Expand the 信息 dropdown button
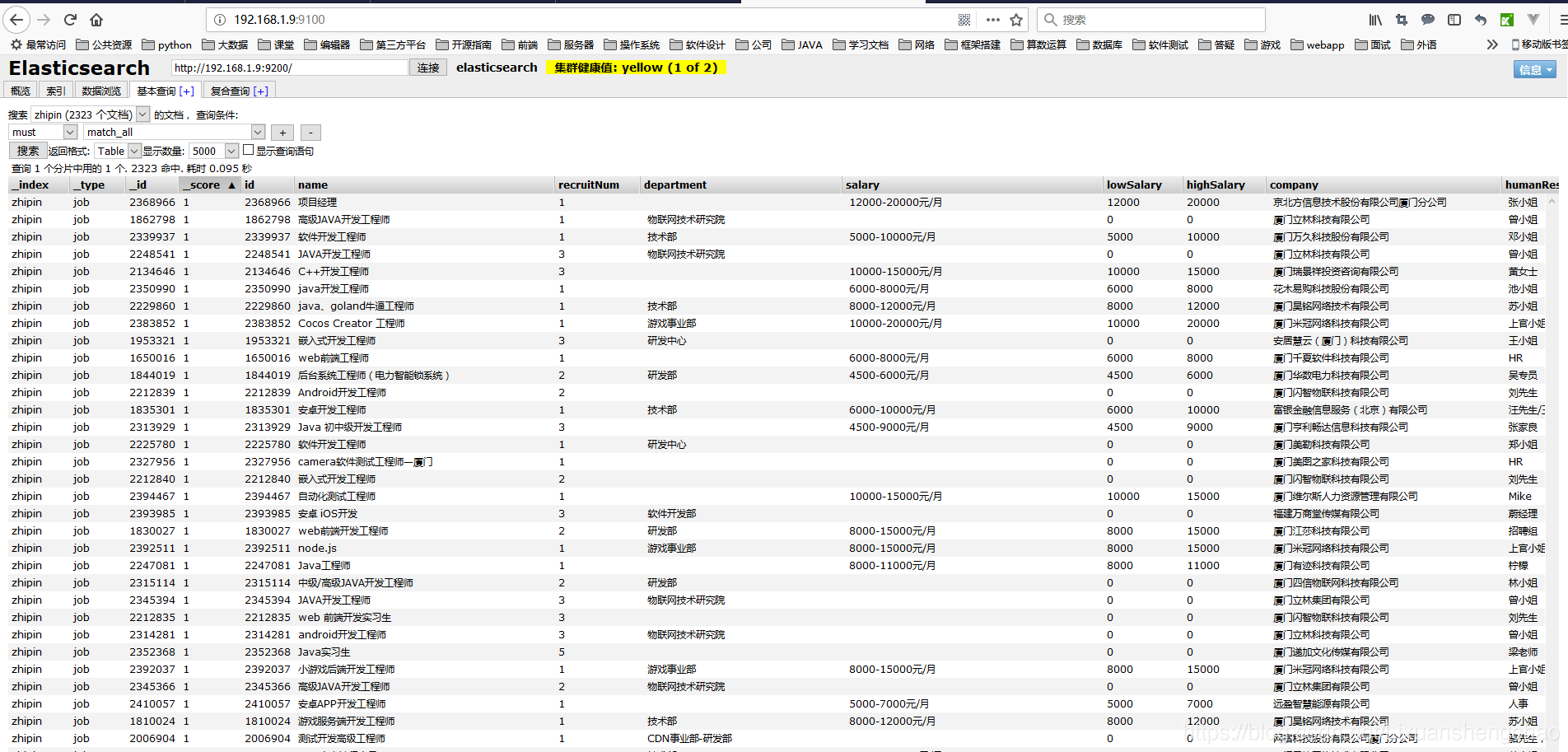This screenshot has width=1568, height=752. click(x=1535, y=70)
